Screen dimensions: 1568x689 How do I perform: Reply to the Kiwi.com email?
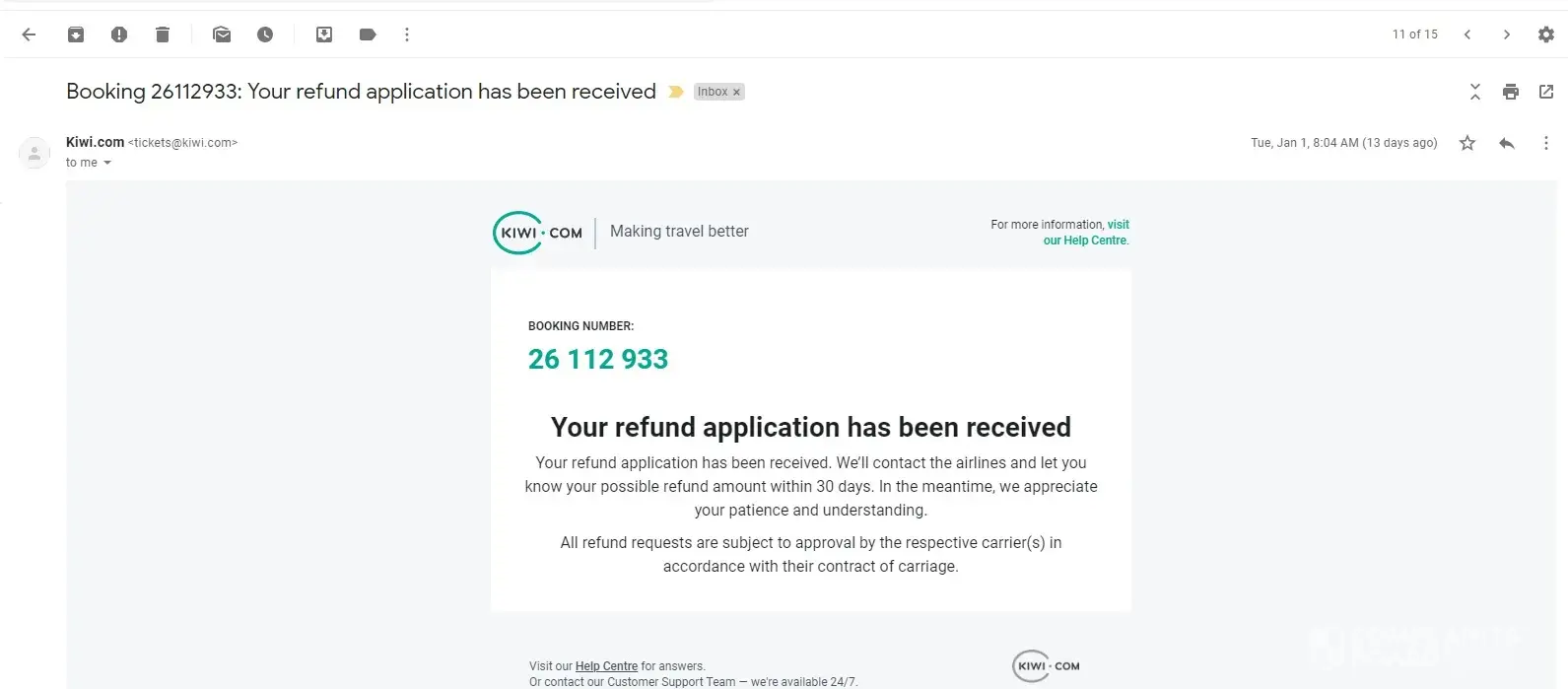click(x=1507, y=143)
